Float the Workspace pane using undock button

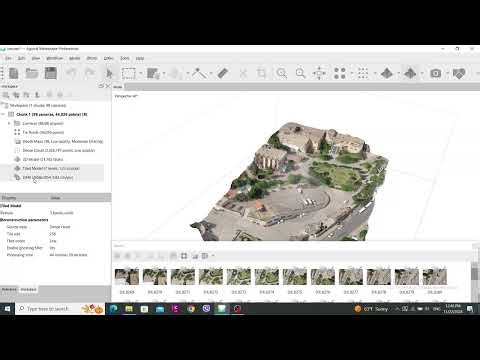(x=101, y=86)
